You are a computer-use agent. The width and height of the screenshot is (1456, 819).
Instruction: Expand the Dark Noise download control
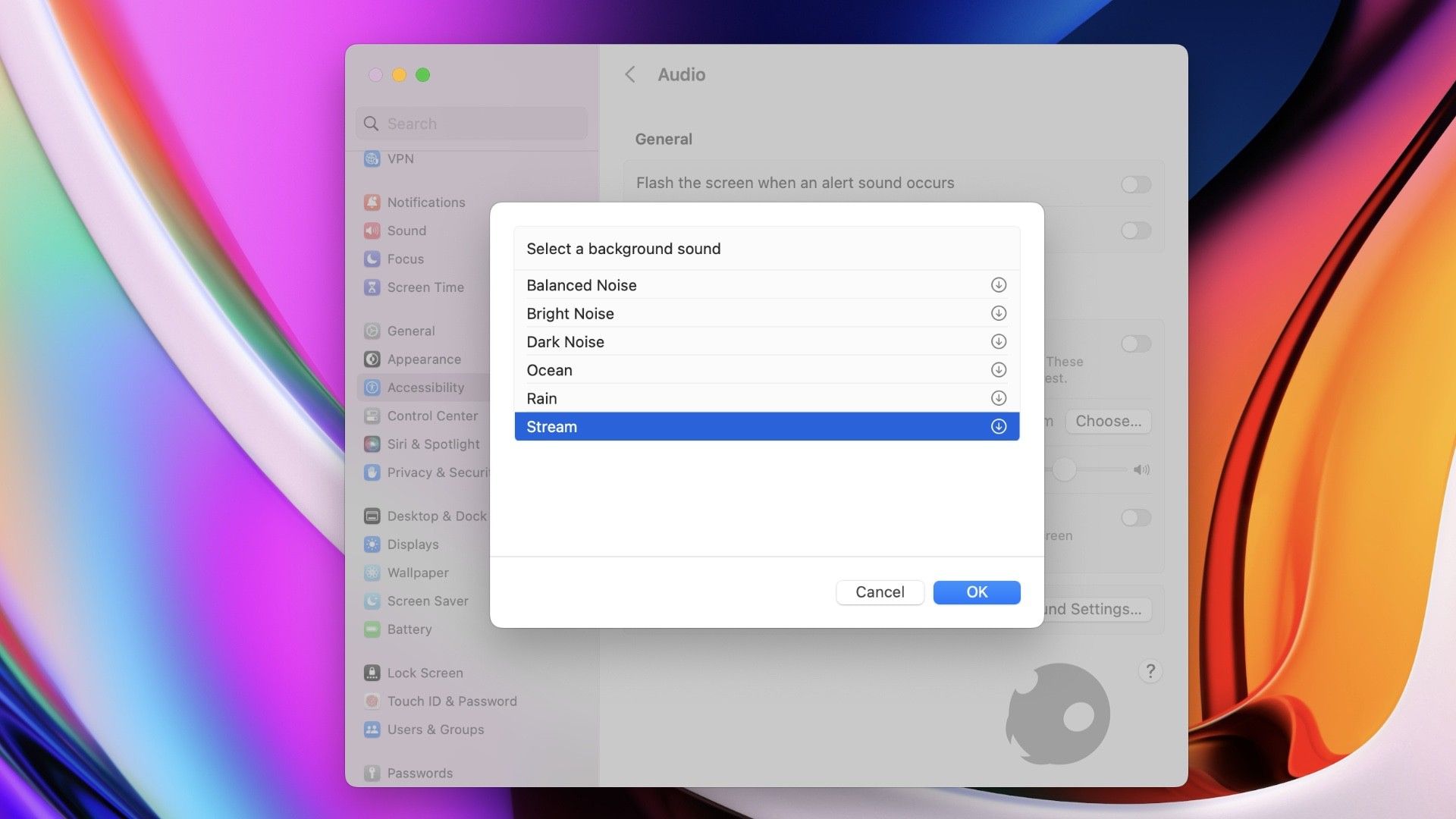[998, 341]
